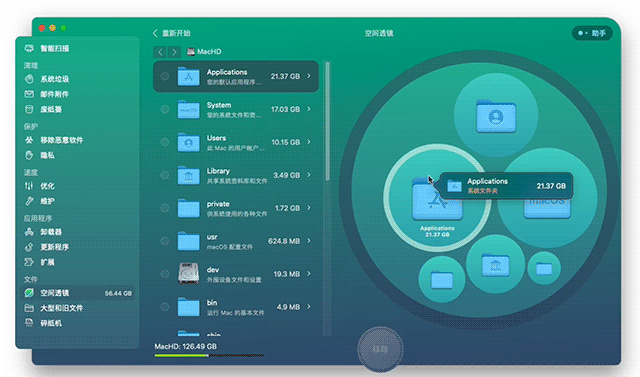Expand the usr folder chevron
640x377 pixels.
pyautogui.click(x=309, y=241)
